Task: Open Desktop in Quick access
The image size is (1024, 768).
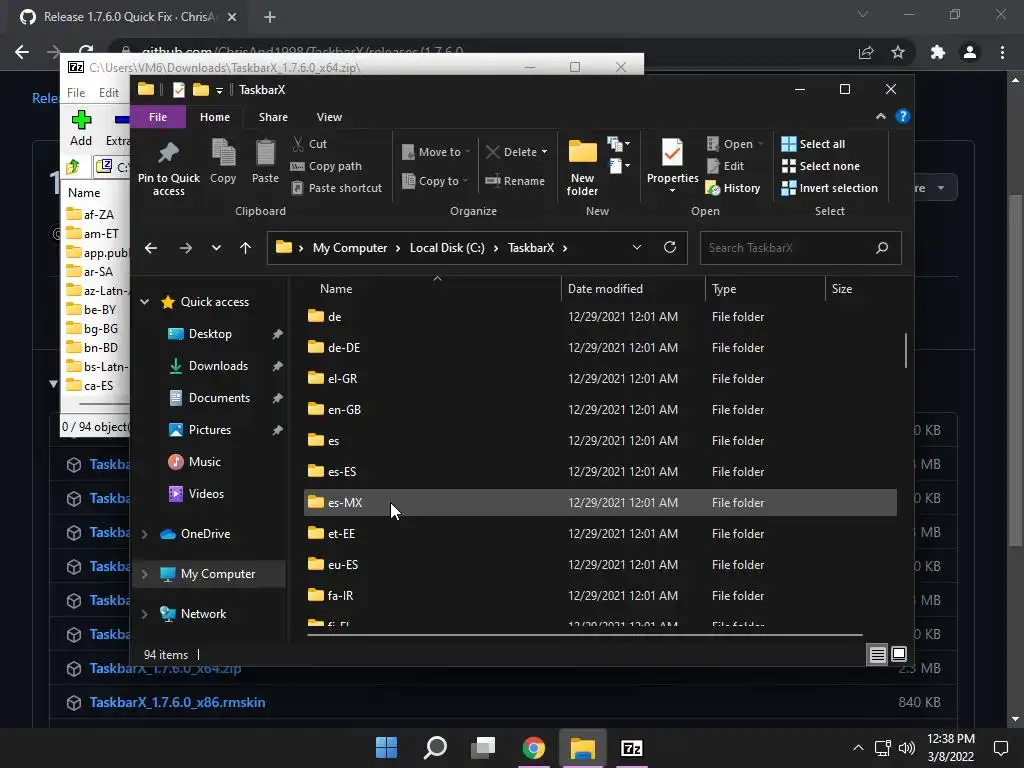Action: pos(210,334)
